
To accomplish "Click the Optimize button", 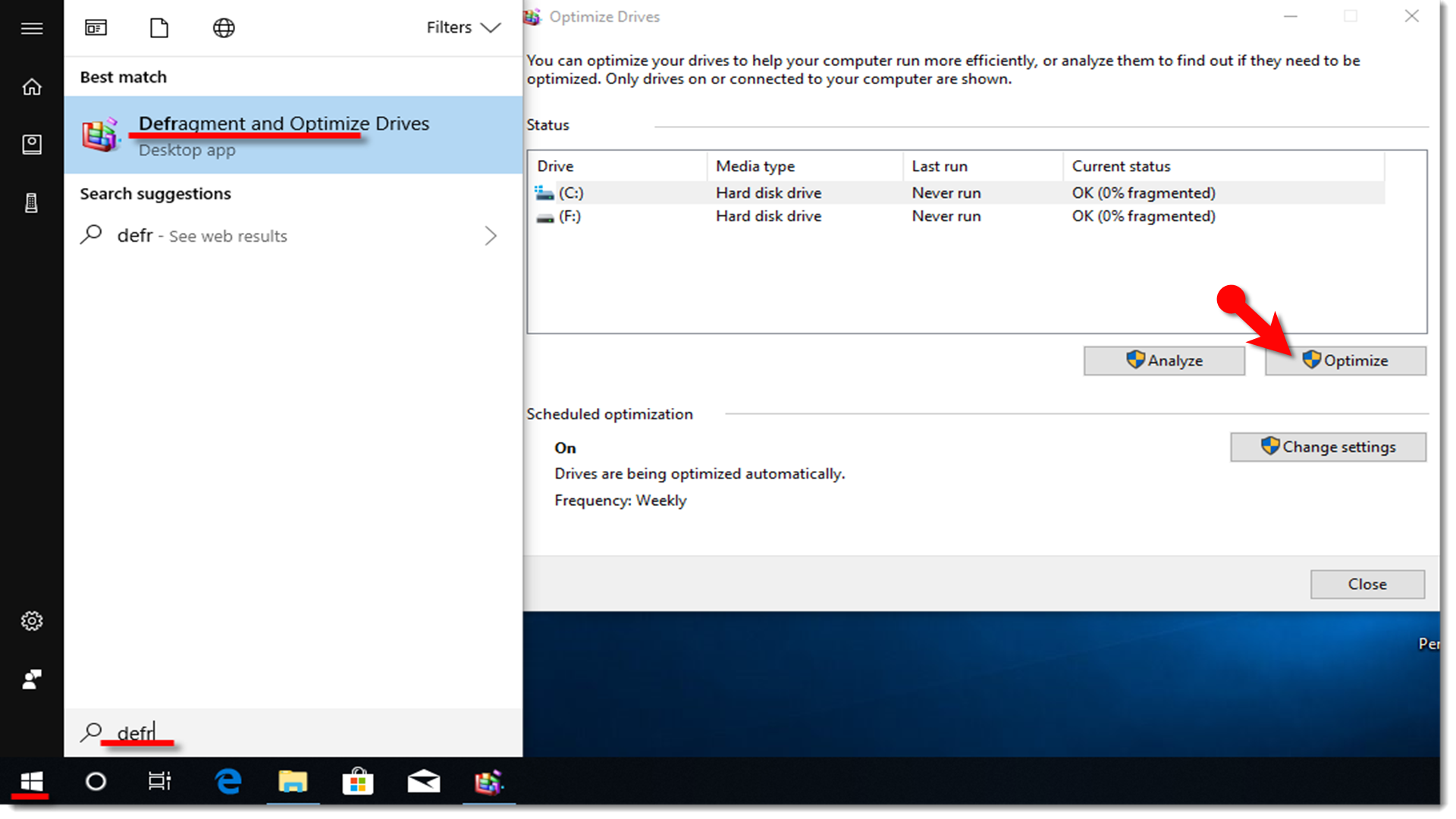I will point(1345,361).
